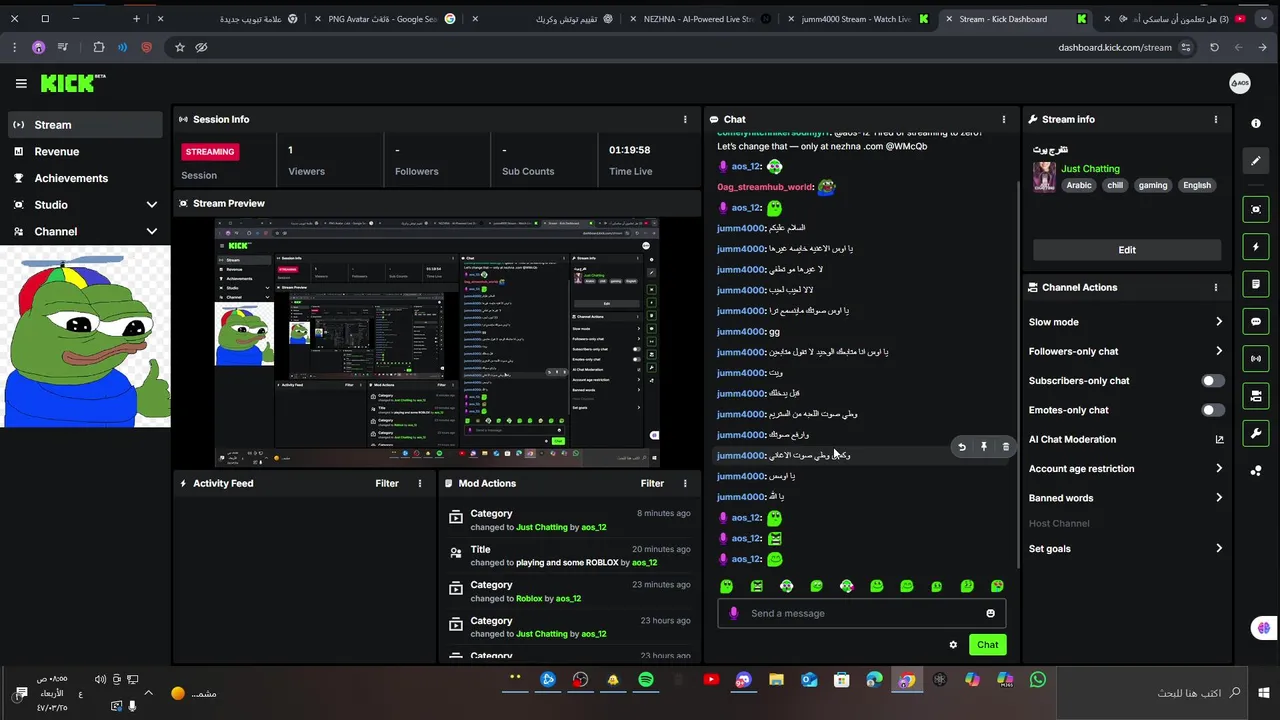Click the Edit stream info button

(x=1127, y=250)
